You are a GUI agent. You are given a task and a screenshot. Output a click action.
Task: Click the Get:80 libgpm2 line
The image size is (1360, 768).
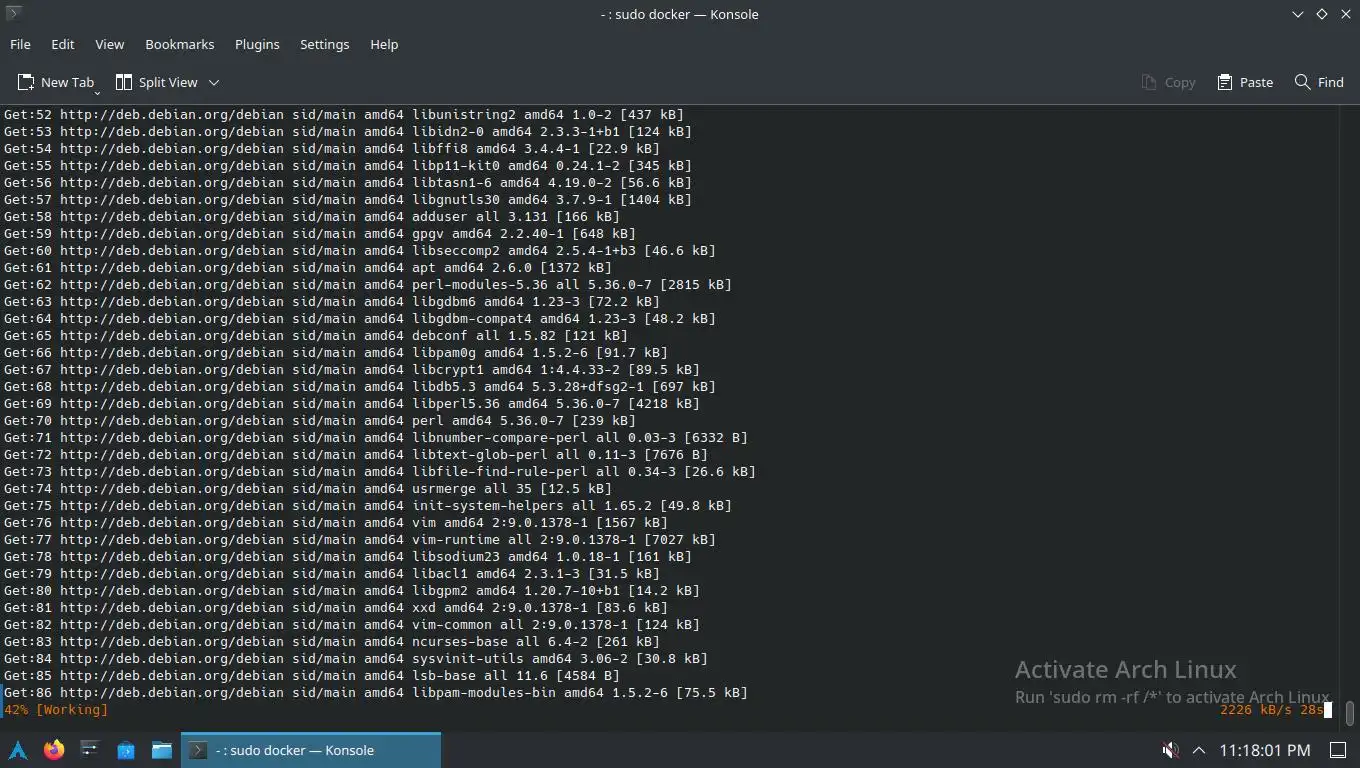click(x=352, y=590)
